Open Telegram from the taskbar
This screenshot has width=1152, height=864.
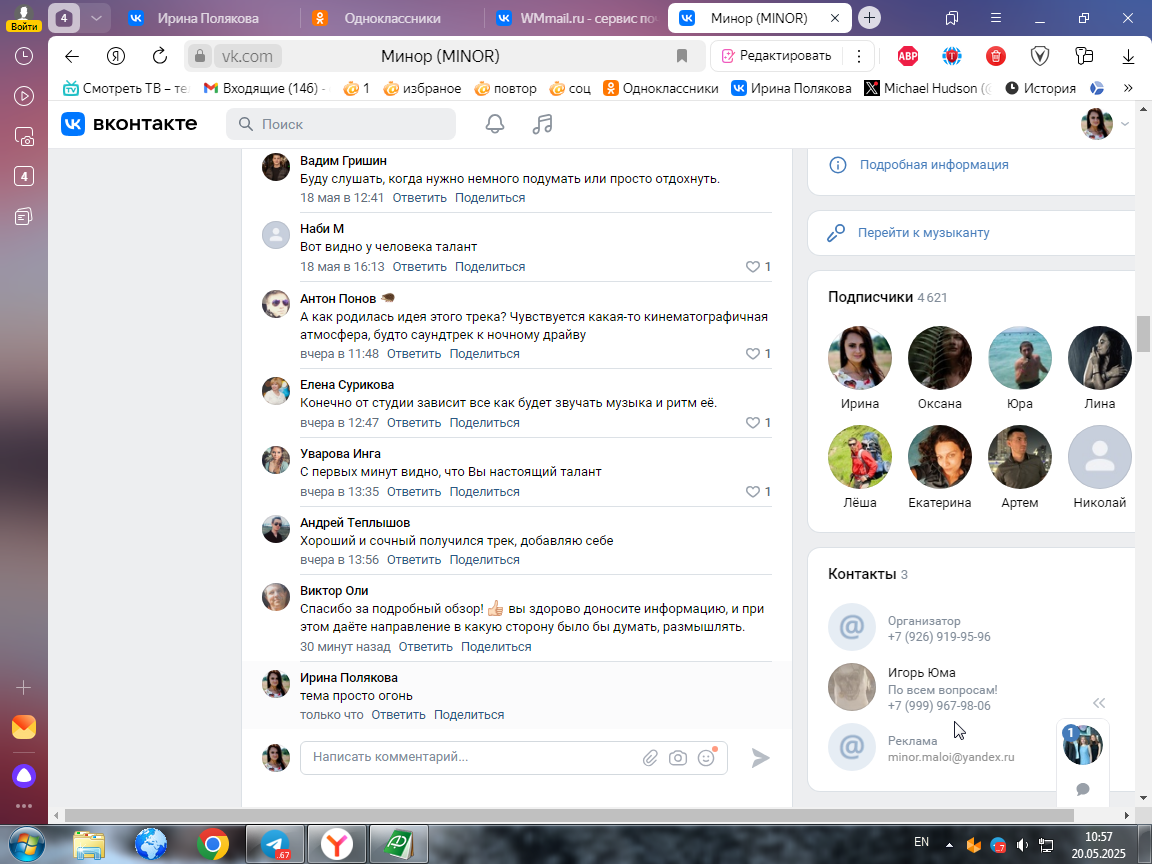coord(275,844)
